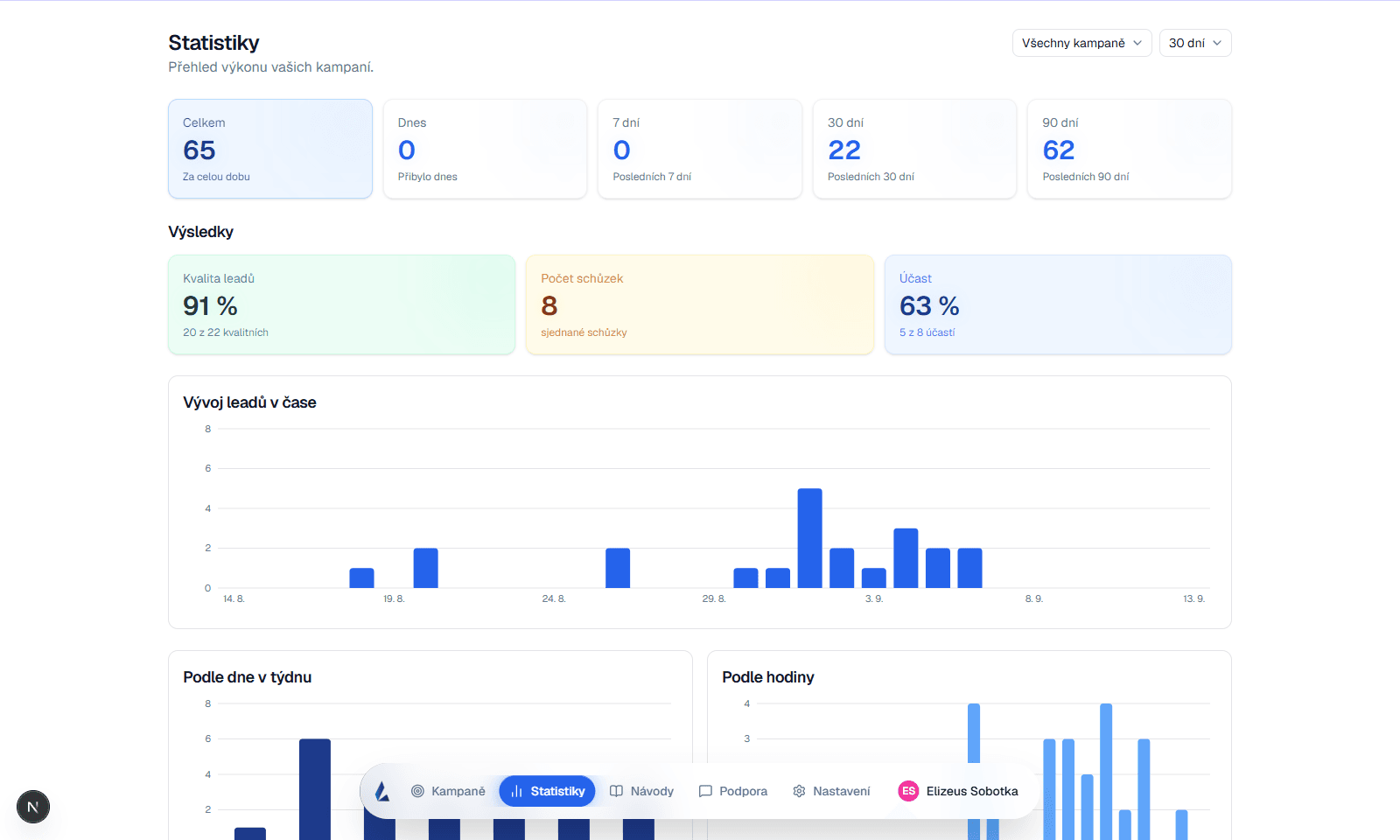Click the ES user avatar
The image size is (1400, 840).
point(908,791)
